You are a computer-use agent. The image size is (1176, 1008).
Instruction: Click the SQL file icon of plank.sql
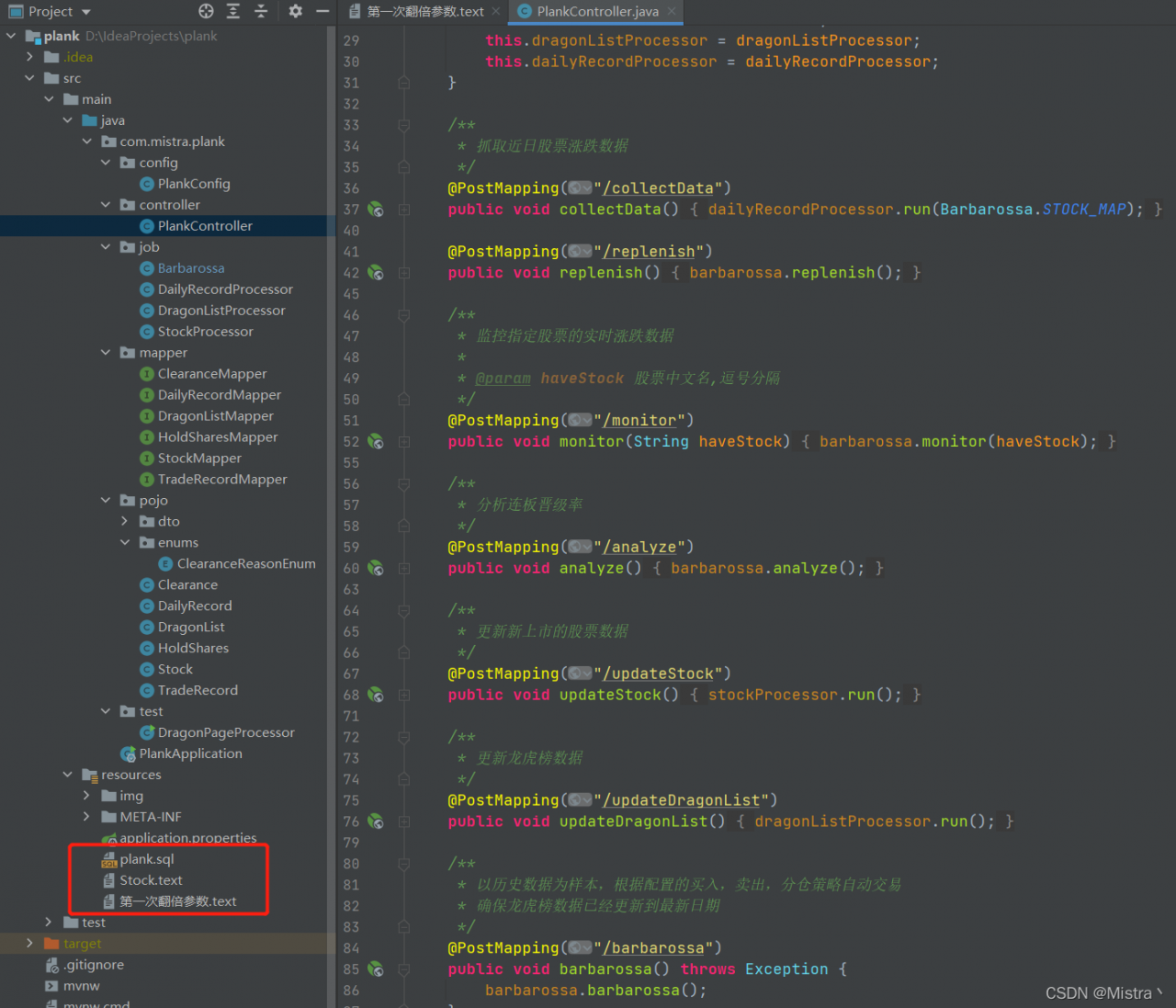(x=108, y=860)
